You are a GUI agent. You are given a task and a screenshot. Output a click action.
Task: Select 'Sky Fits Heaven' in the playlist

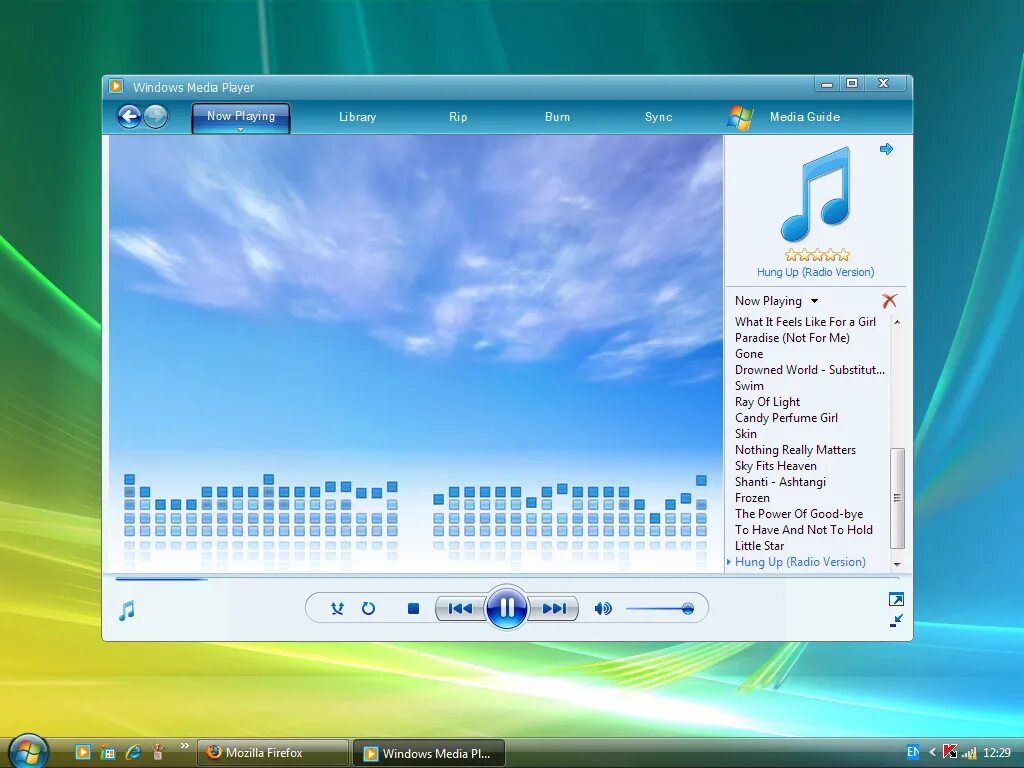(x=776, y=466)
